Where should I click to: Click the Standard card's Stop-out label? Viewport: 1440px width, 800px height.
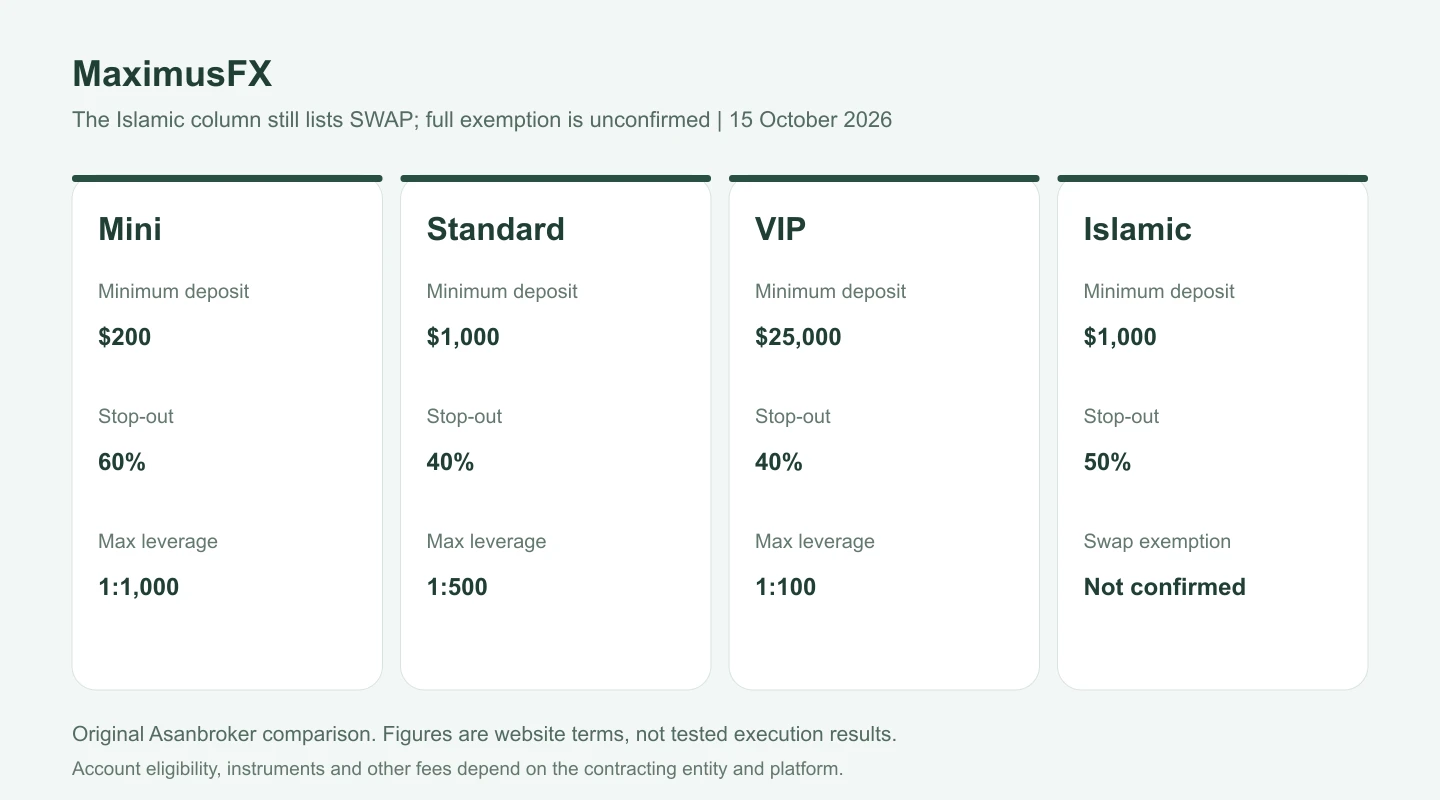[464, 417]
